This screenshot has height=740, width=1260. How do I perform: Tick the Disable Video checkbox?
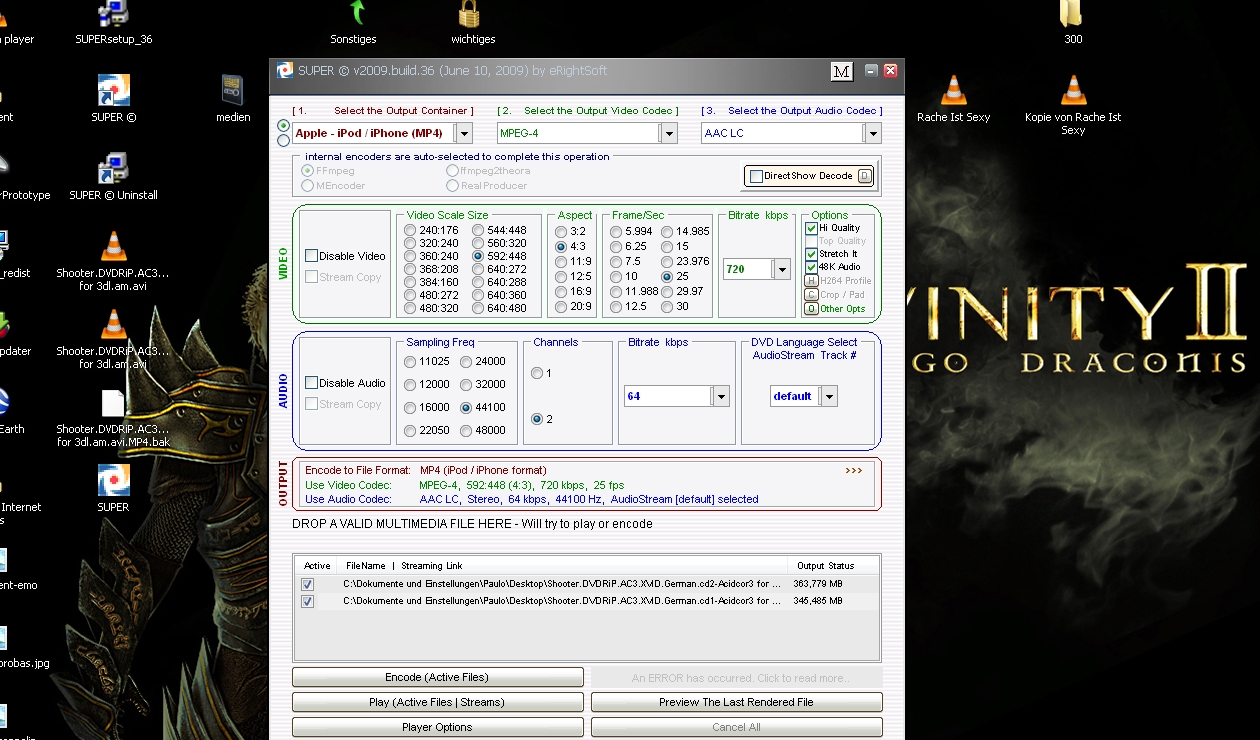pyautogui.click(x=311, y=256)
